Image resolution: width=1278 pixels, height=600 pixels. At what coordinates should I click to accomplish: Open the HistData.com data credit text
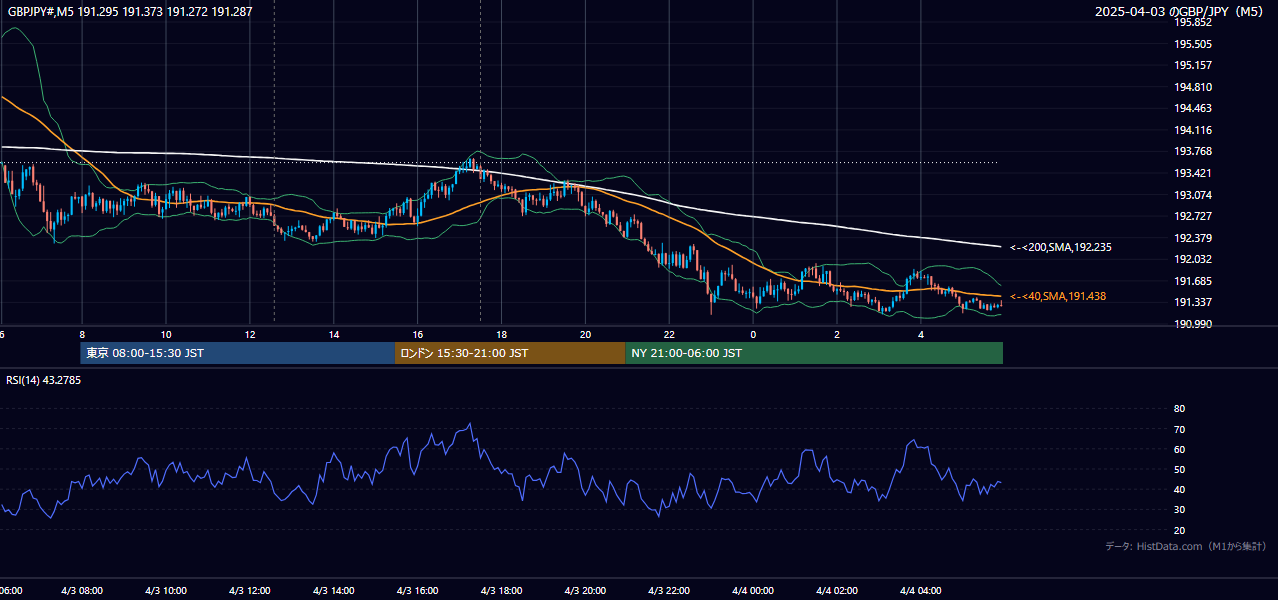1186,546
